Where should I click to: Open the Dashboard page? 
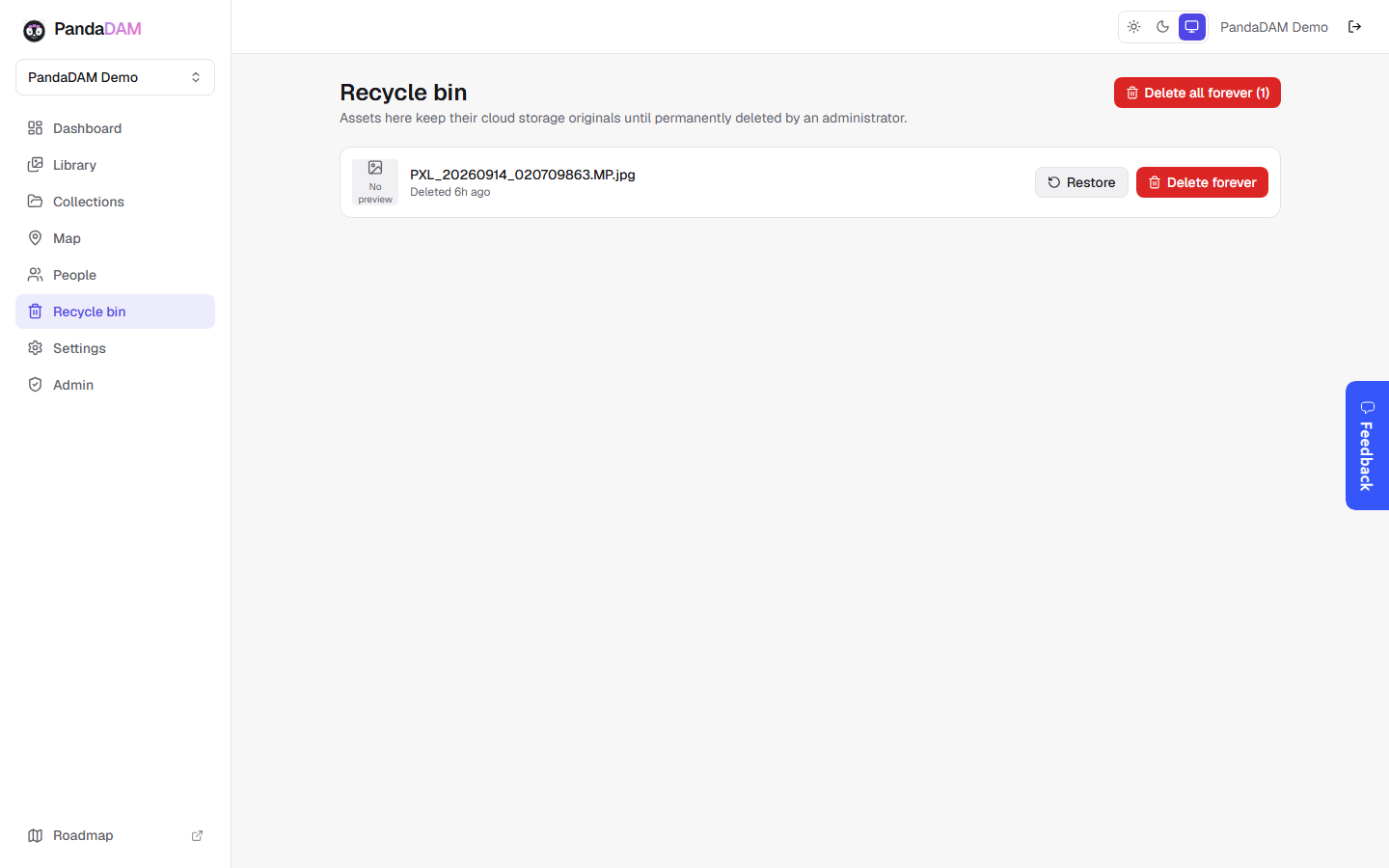115,128
